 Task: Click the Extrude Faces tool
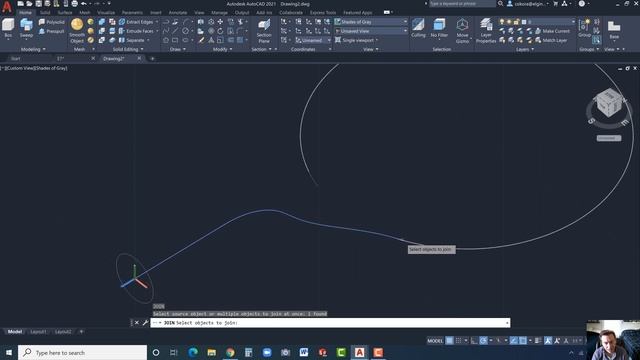(x=136, y=31)
